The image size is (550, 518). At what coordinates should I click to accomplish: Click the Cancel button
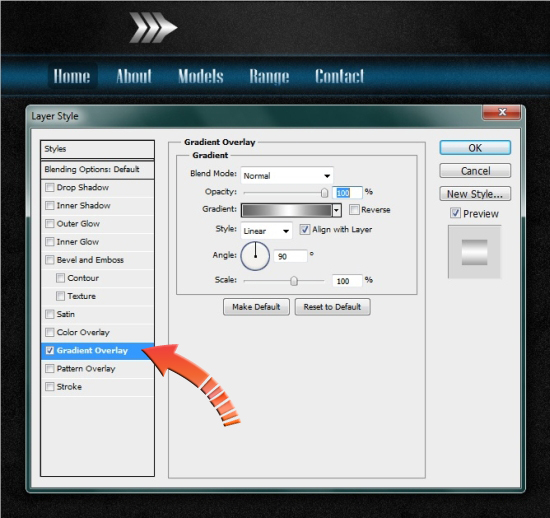coord(475,171)
